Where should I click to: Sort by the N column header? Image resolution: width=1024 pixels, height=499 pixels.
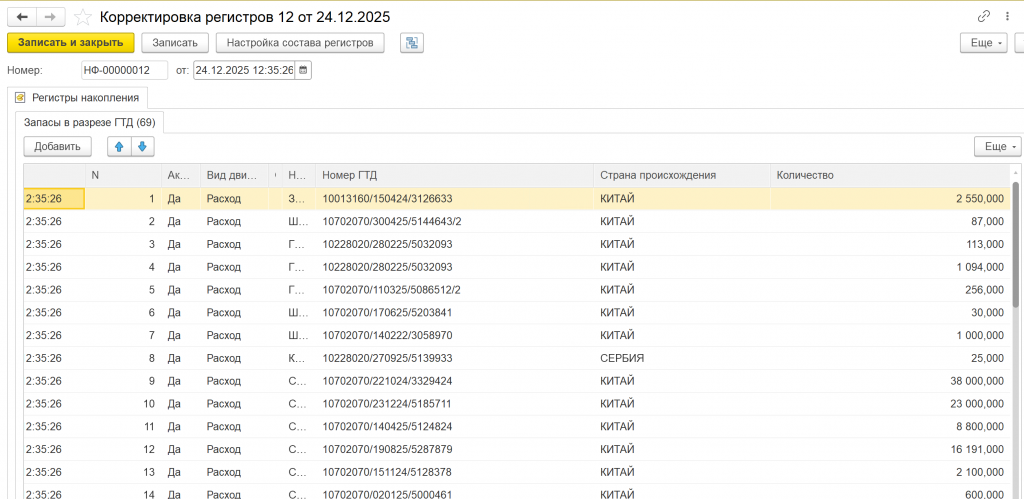(x=123, y=175)
